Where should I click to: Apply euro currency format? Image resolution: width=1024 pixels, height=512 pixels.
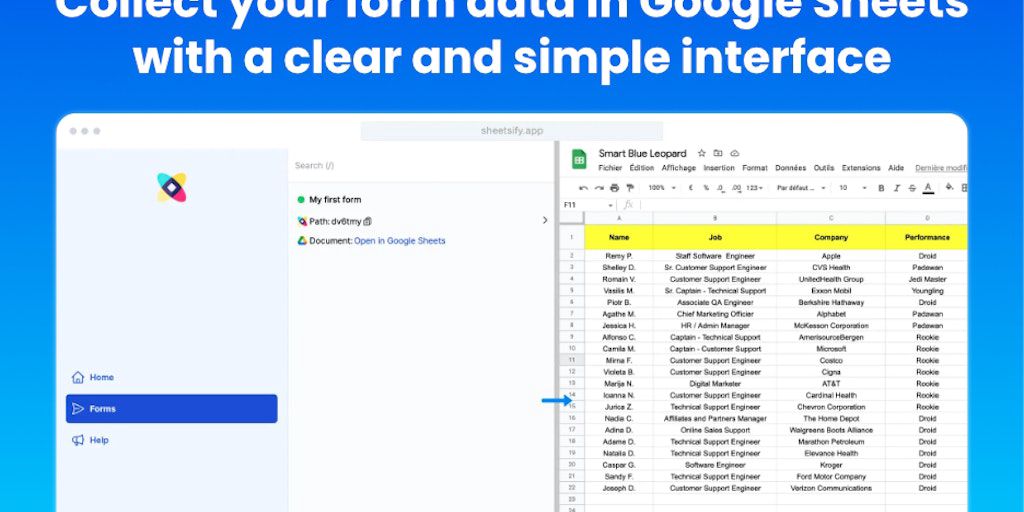pyautogui.click(x=690, y=188)
